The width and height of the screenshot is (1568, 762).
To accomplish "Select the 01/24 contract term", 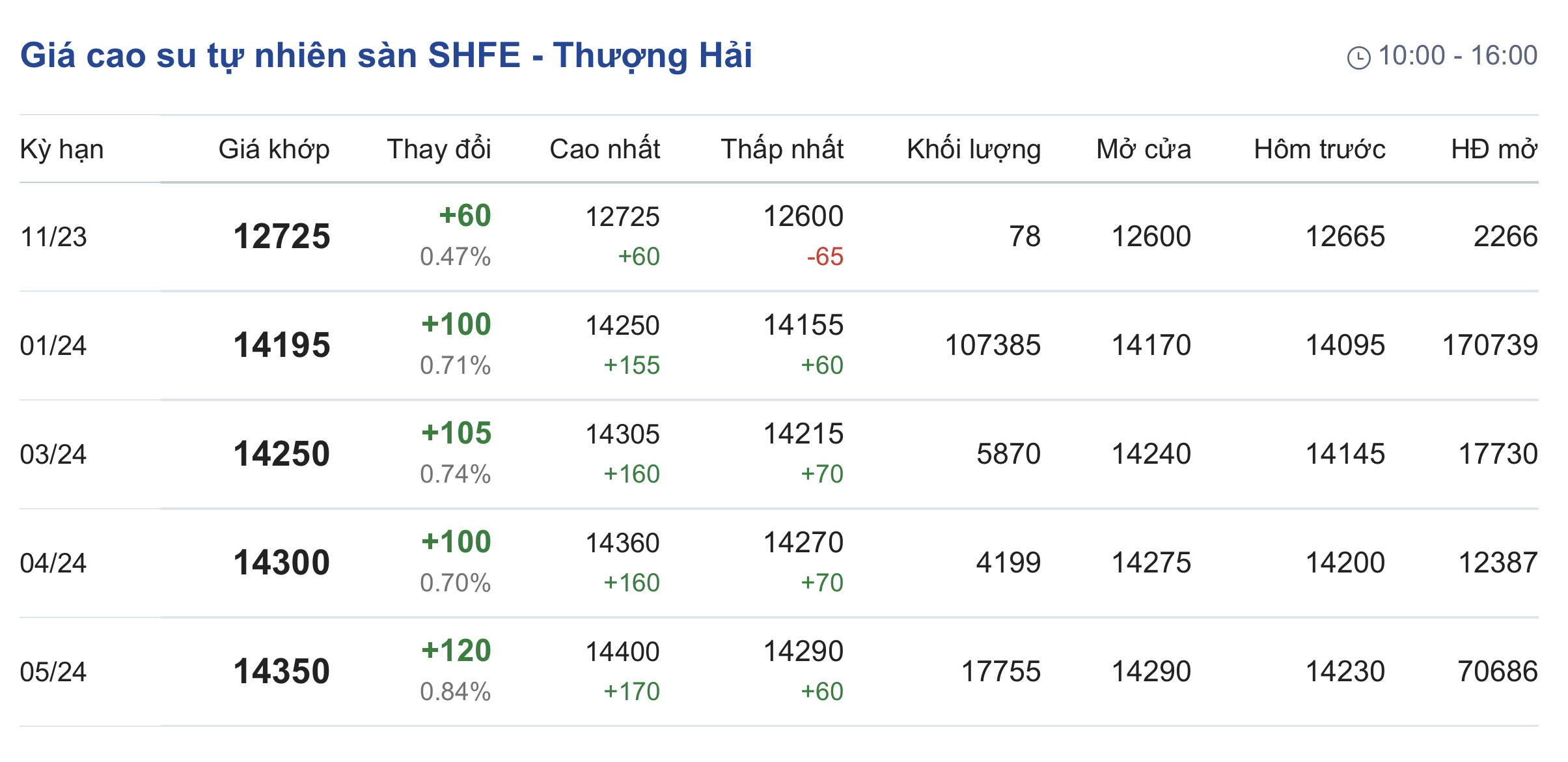I will [x=53, y=346].
